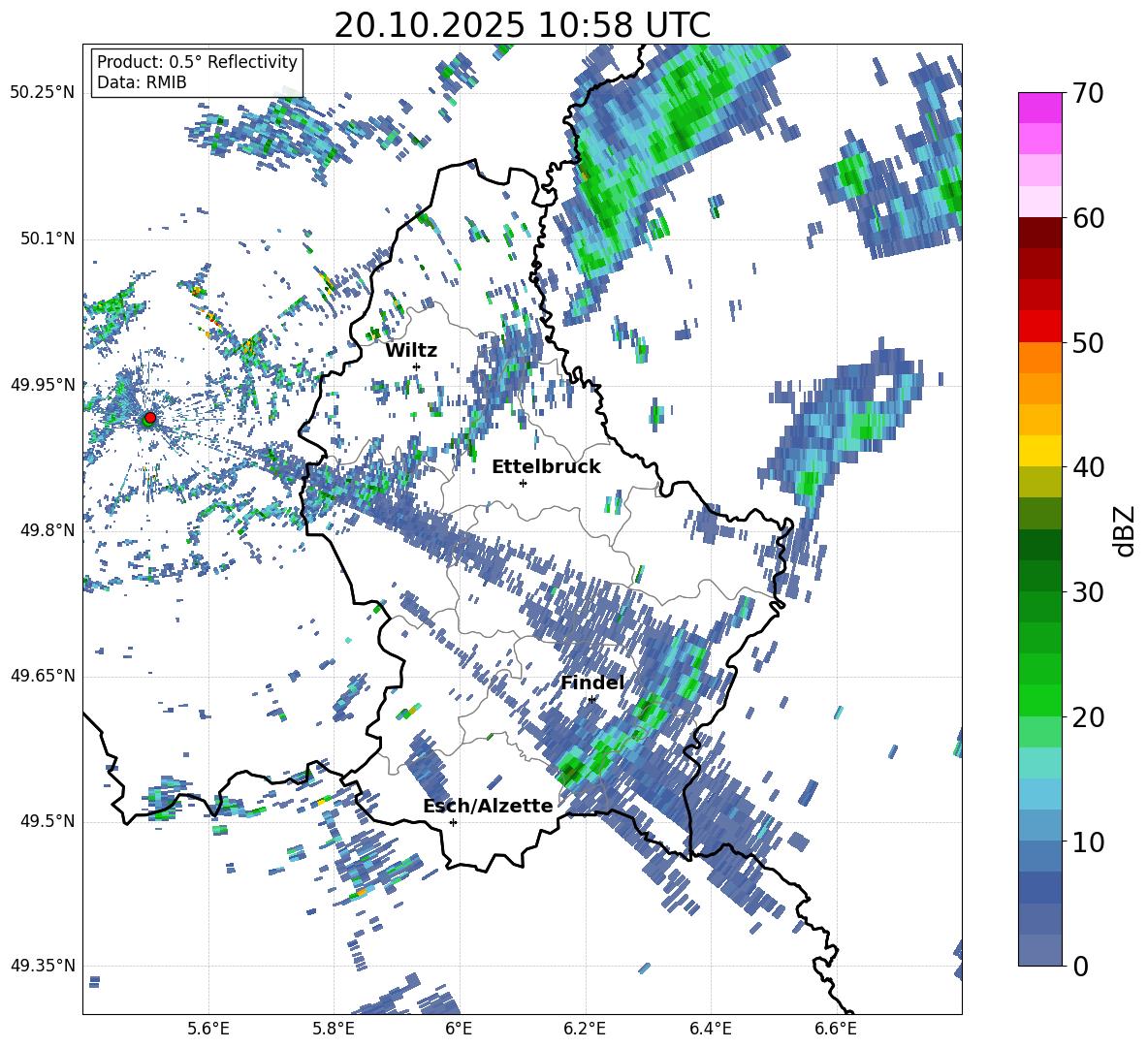1148x1048 pixels.
Task: Click the 49.95°N latitude tick label
Action: click(43, 384)
